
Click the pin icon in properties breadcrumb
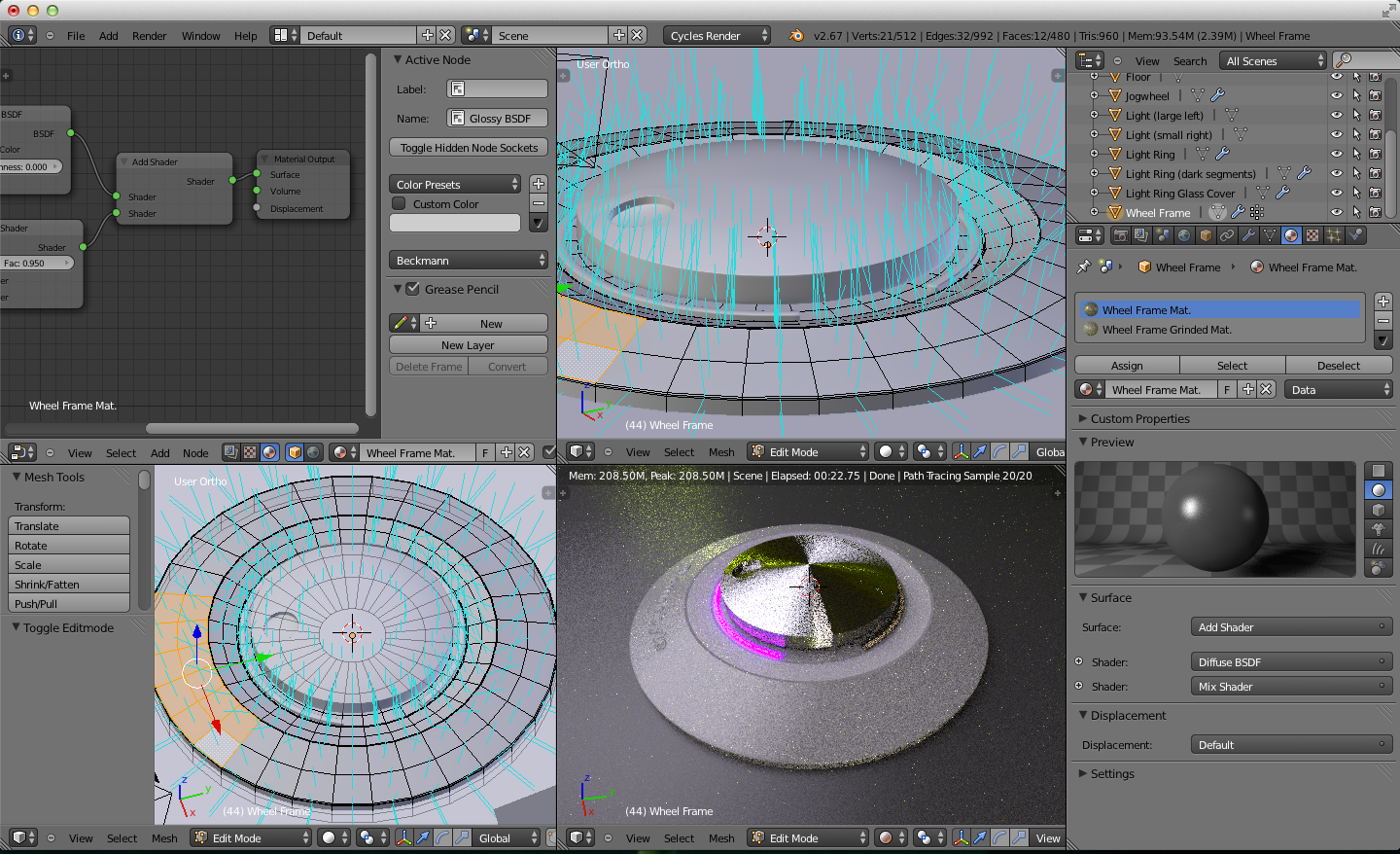coord(1083,267)
